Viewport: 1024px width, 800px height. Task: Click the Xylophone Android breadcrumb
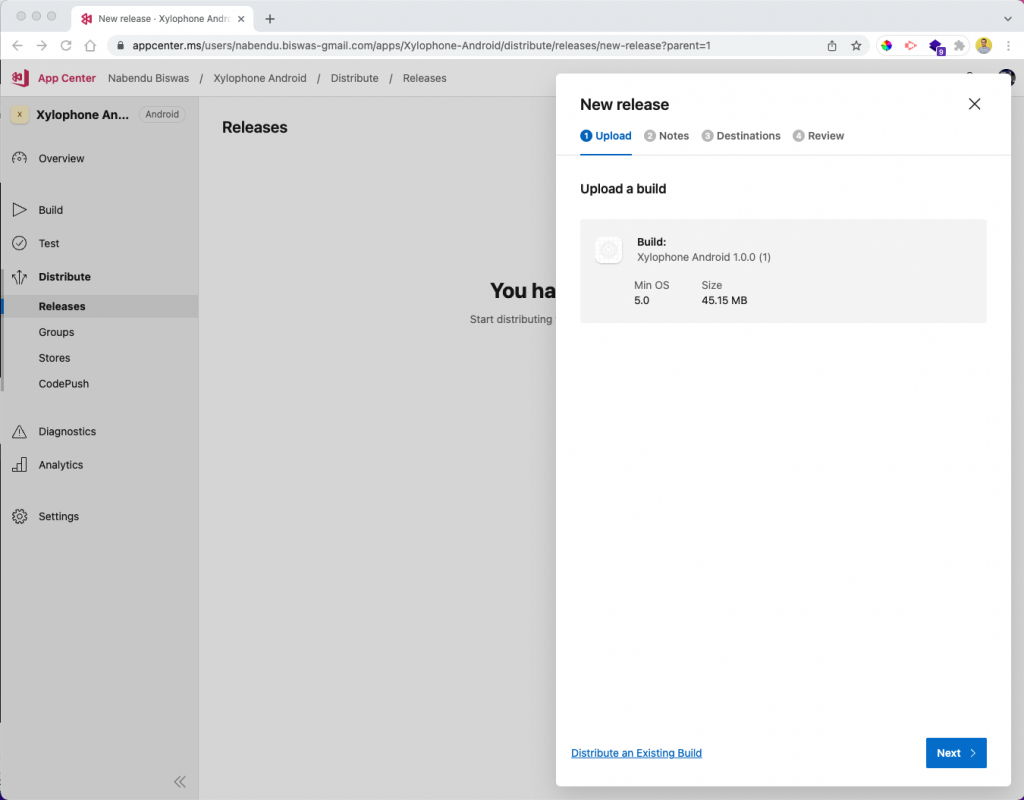pyautogui.click(x=260, y=78)
